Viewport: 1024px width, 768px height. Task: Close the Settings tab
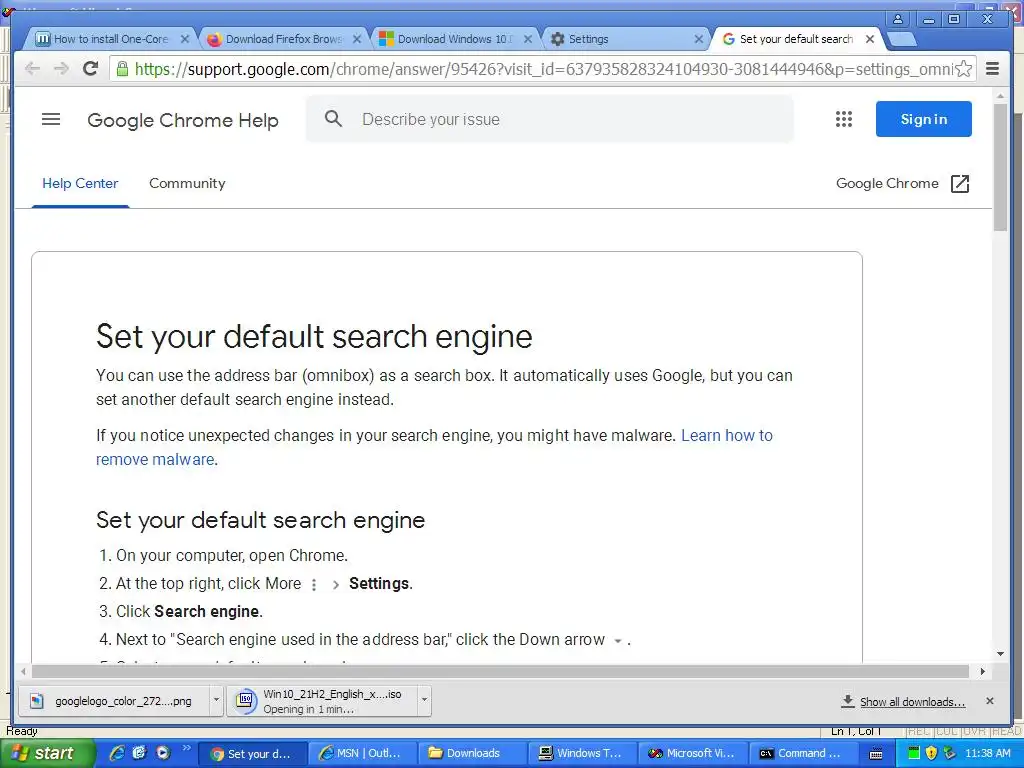pyautogui.click(x=699, y=39)
